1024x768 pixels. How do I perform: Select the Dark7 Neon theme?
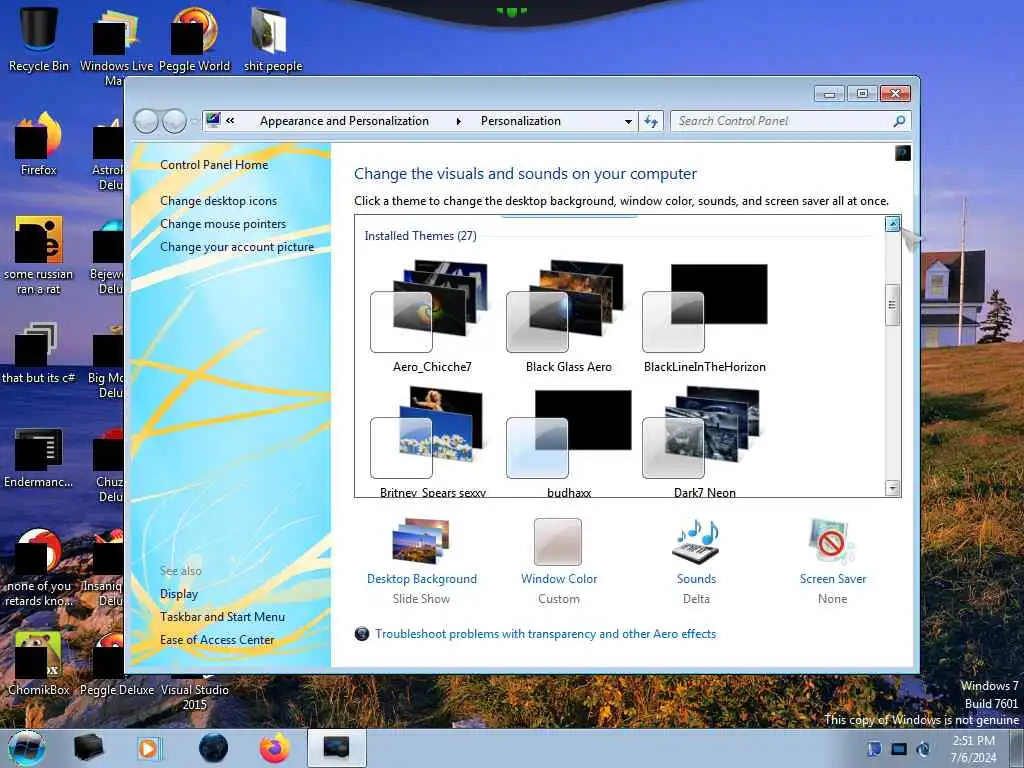(705, 441)
